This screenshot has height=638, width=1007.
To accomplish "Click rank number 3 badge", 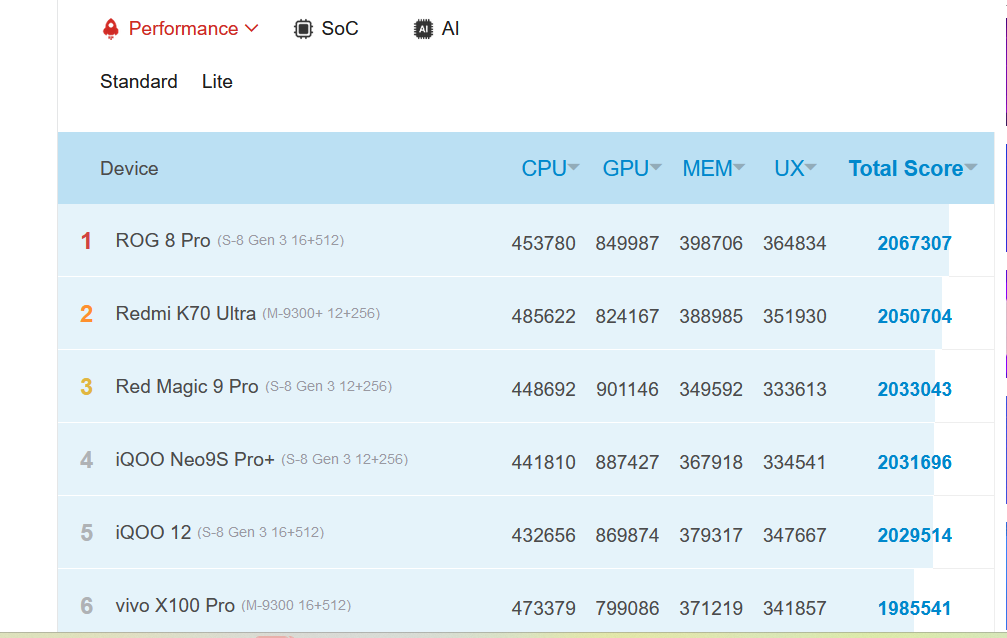I will click(x=86, y=387).
